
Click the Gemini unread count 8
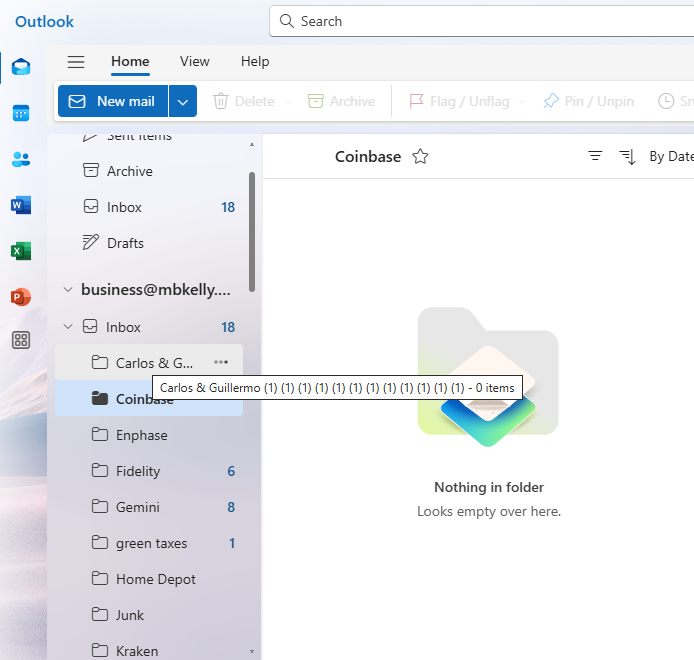coord(231,507)
